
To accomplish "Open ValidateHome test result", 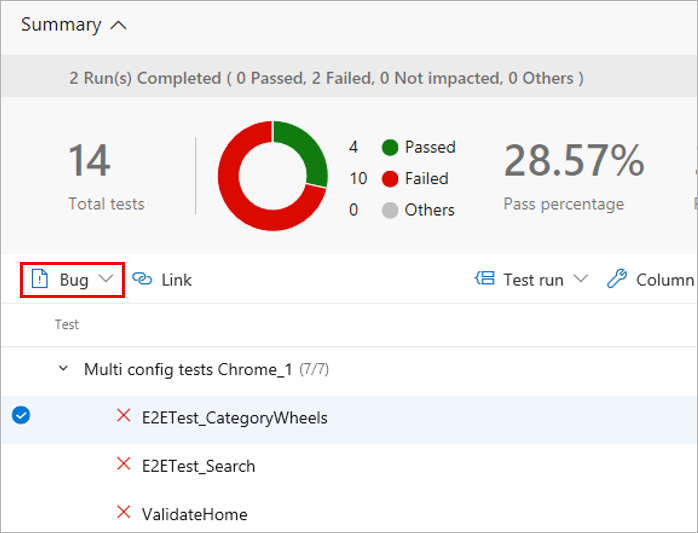I will pos(195,514).
